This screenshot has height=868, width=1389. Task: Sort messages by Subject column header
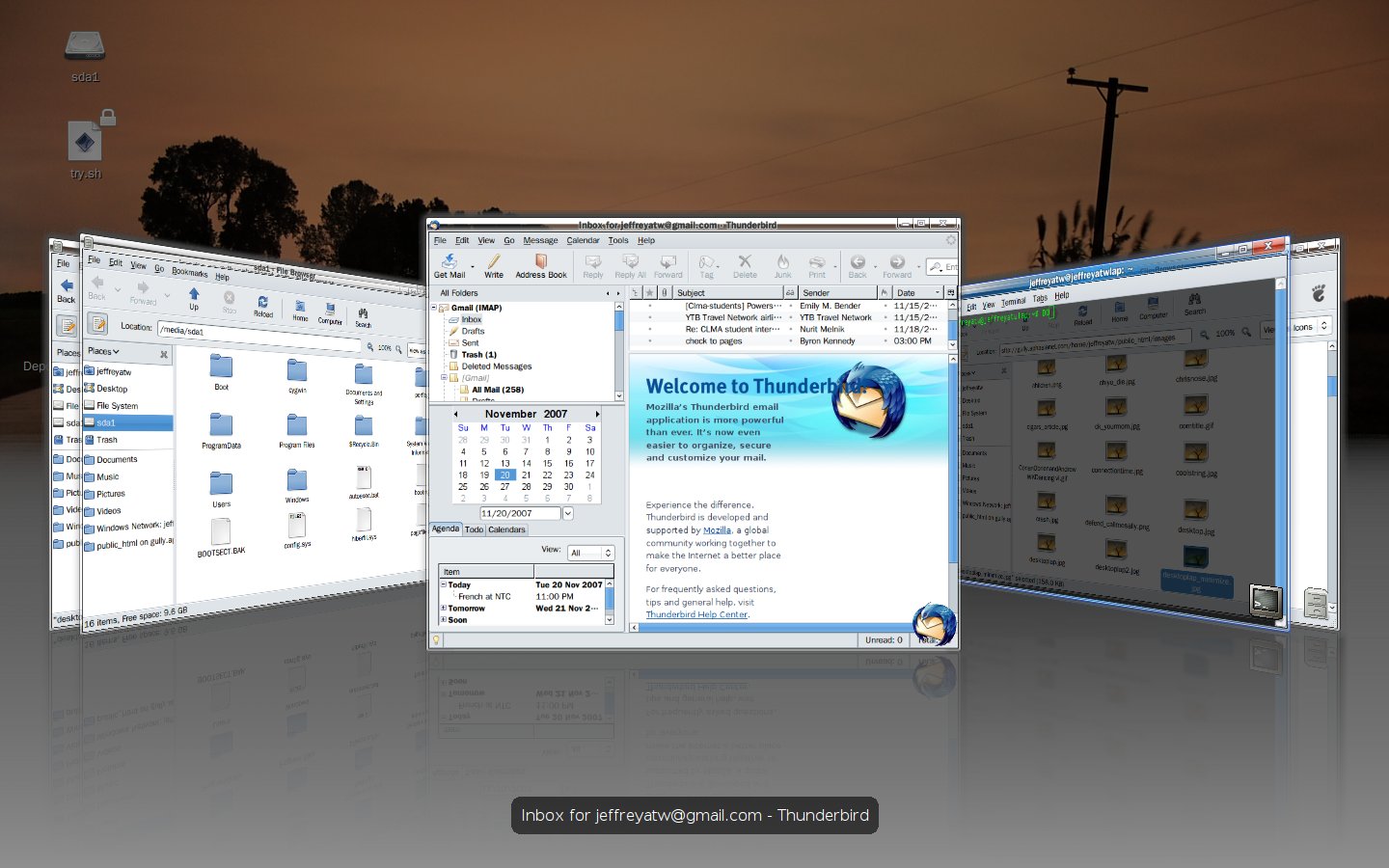[x=727, y=292]
